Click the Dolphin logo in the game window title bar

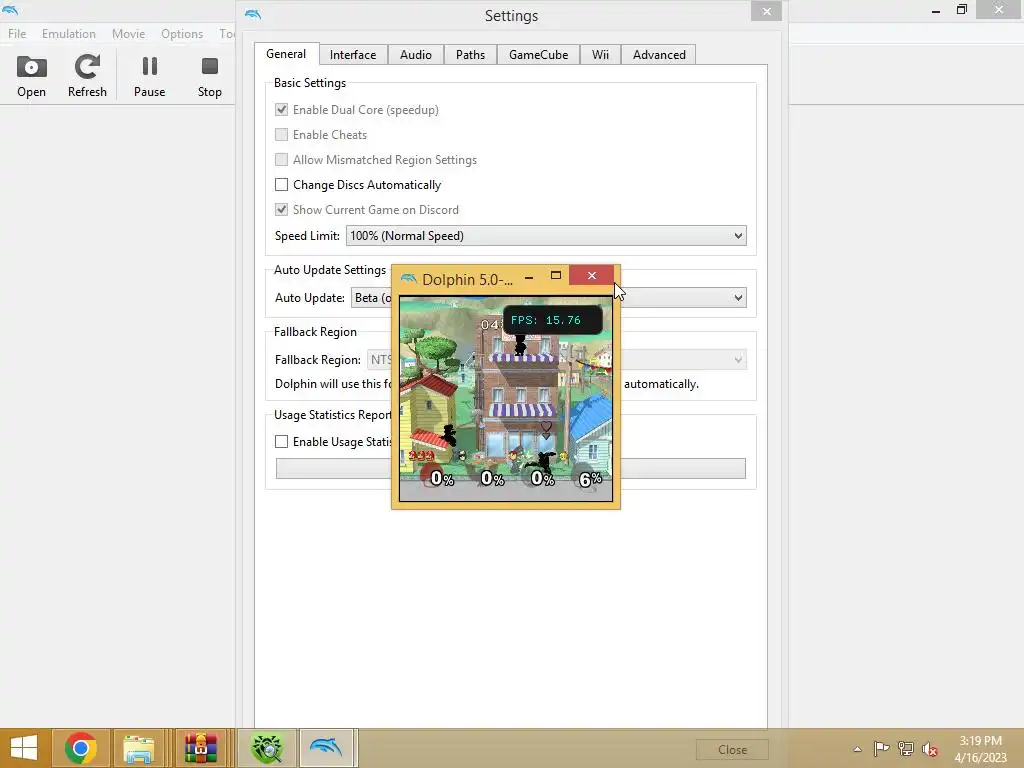[x=409, y=279]
